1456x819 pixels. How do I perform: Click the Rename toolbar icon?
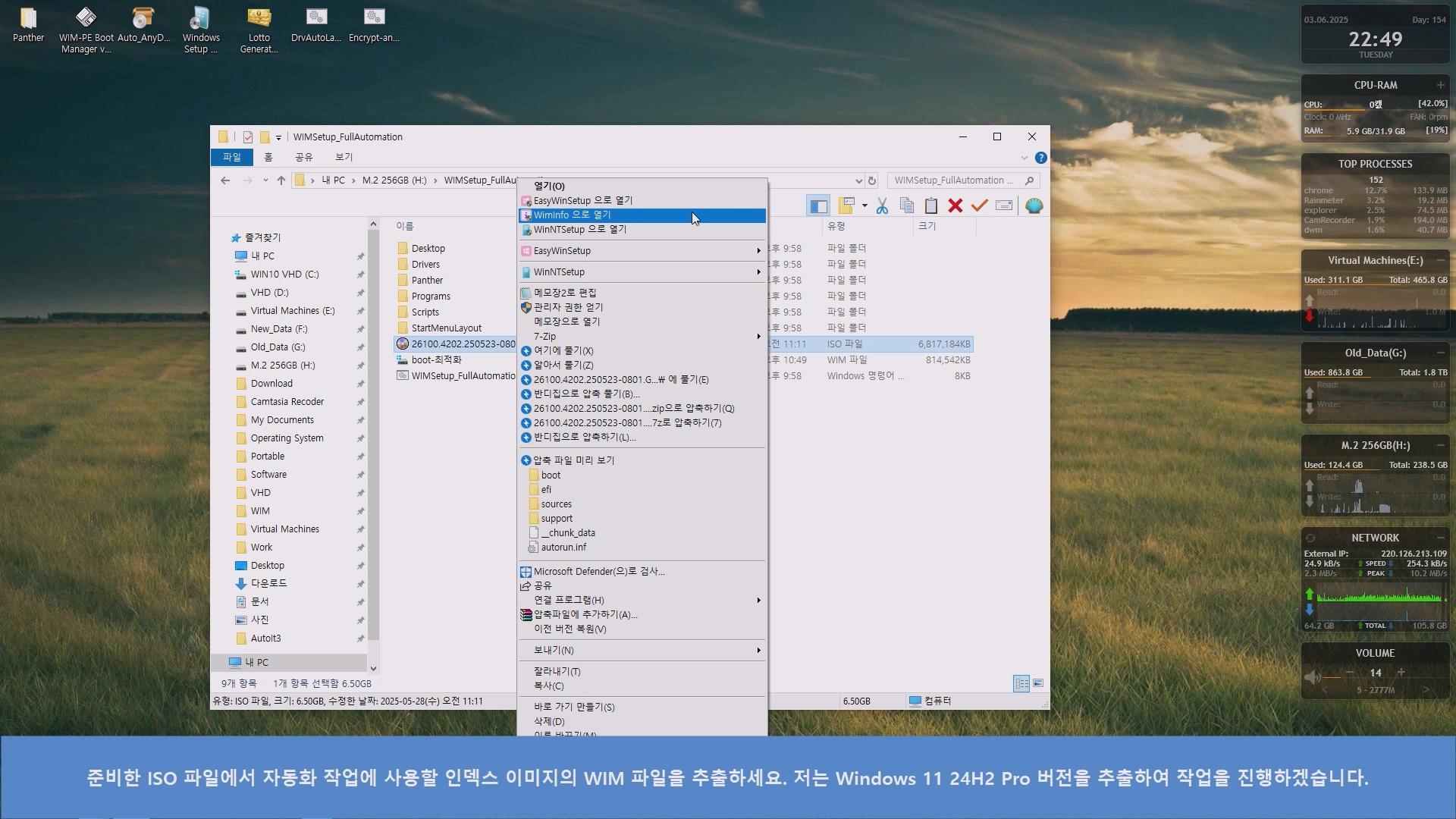pos(1004,206)
